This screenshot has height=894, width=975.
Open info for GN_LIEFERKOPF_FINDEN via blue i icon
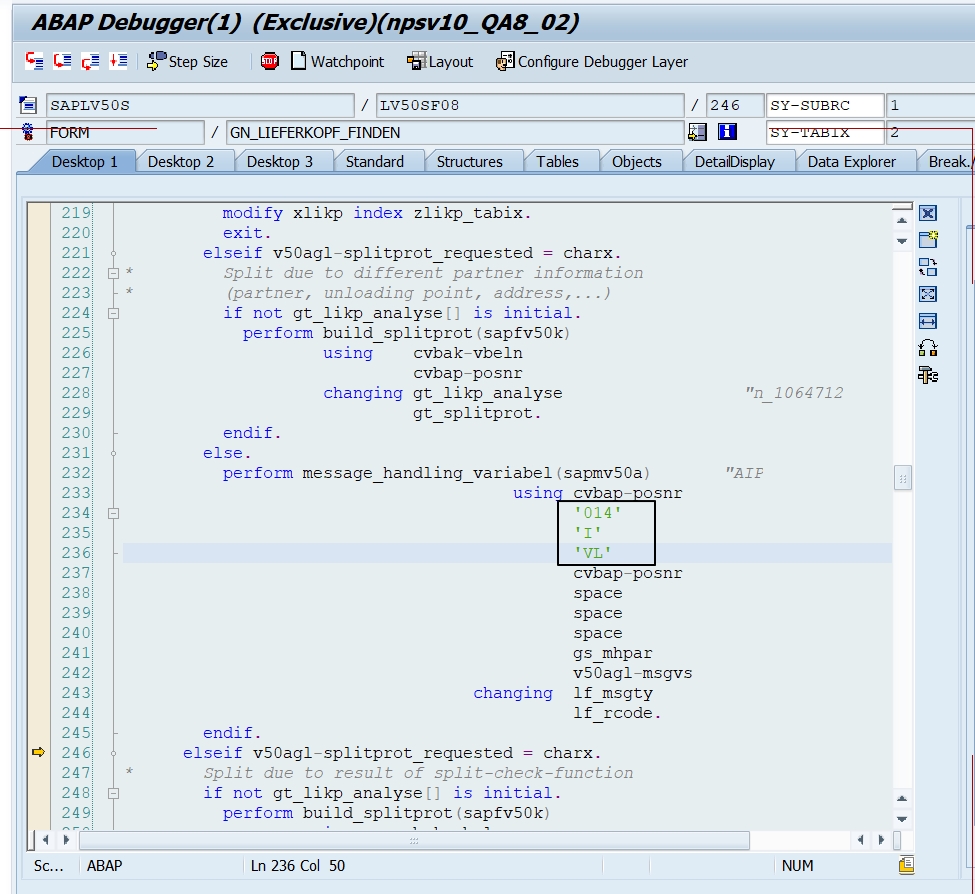(727, 131)
